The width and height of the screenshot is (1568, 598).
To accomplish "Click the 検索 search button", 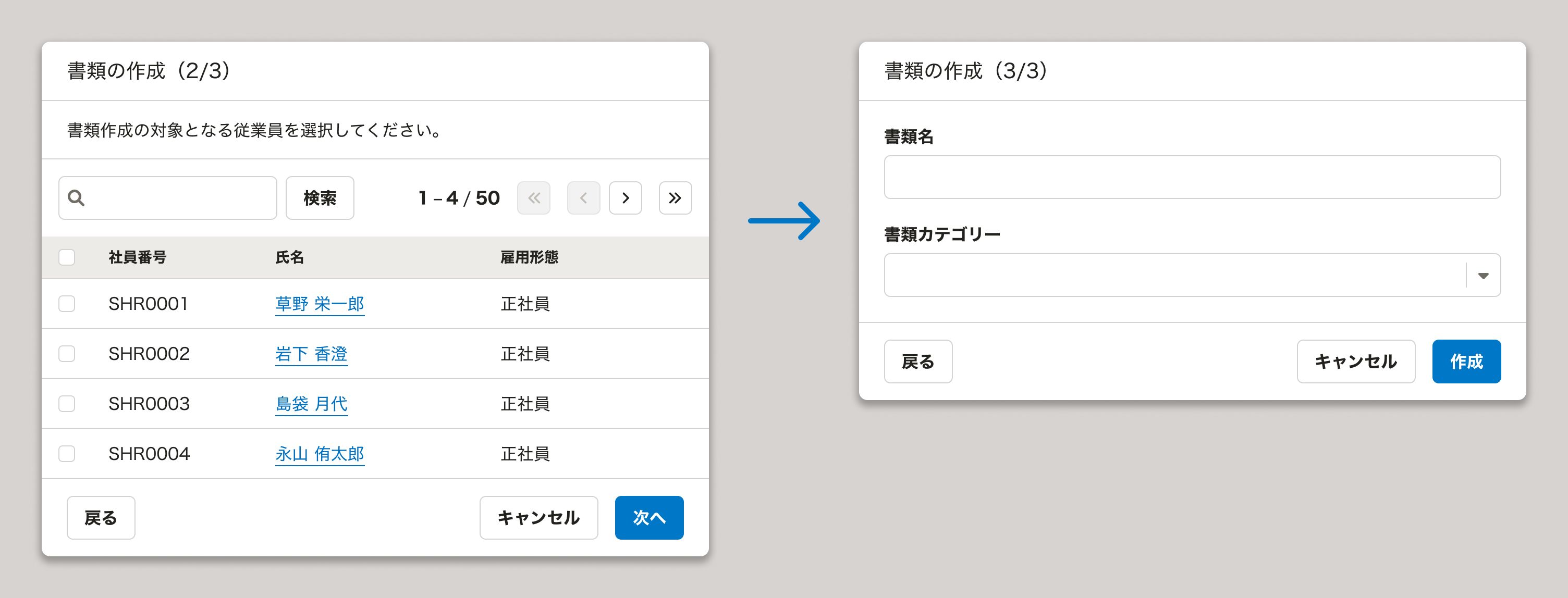I will click(x=320, y=198).
